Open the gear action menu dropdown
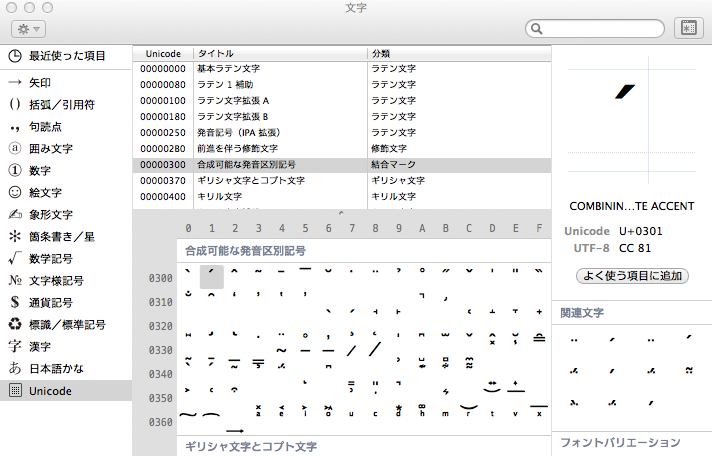Image resolution: width=712 pixels, height=456 pixels. pos(27,30)
